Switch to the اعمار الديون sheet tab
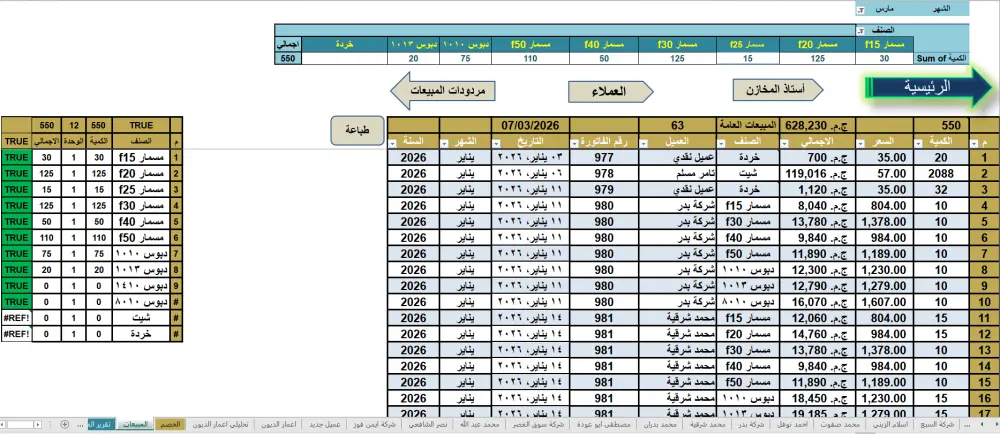Image resolution: width=1000 pixels, height=434 pixels. tap(279, 424)
